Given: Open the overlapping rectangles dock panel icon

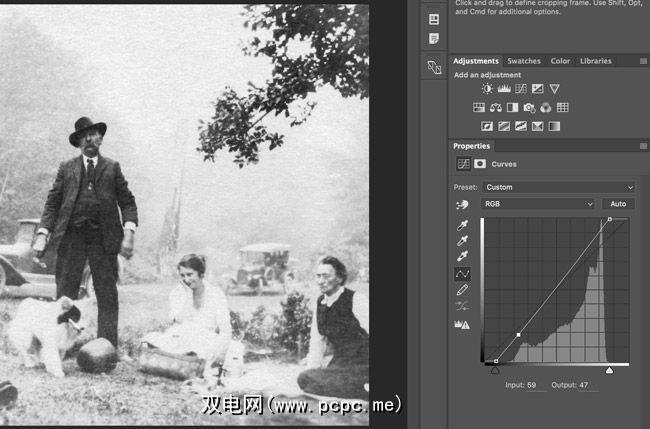Looking at the screenshot, I should (434, 67).
